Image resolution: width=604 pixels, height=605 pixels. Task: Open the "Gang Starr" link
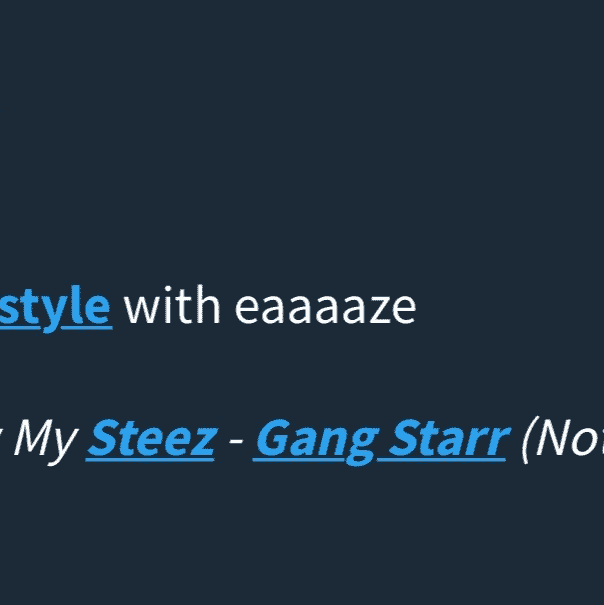(x=381, y=441)
